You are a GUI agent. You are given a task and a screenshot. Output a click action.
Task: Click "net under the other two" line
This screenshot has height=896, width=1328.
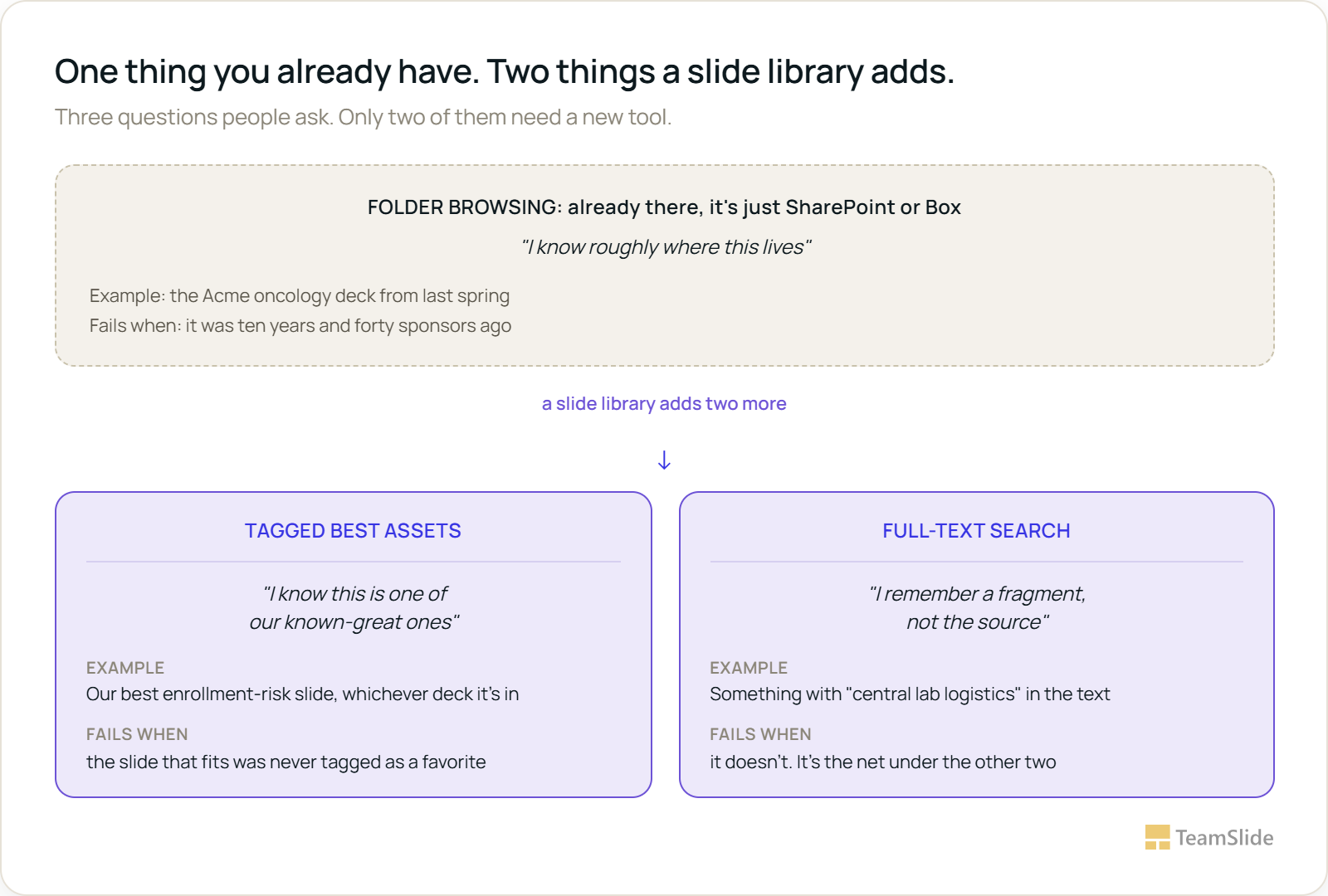883,762
